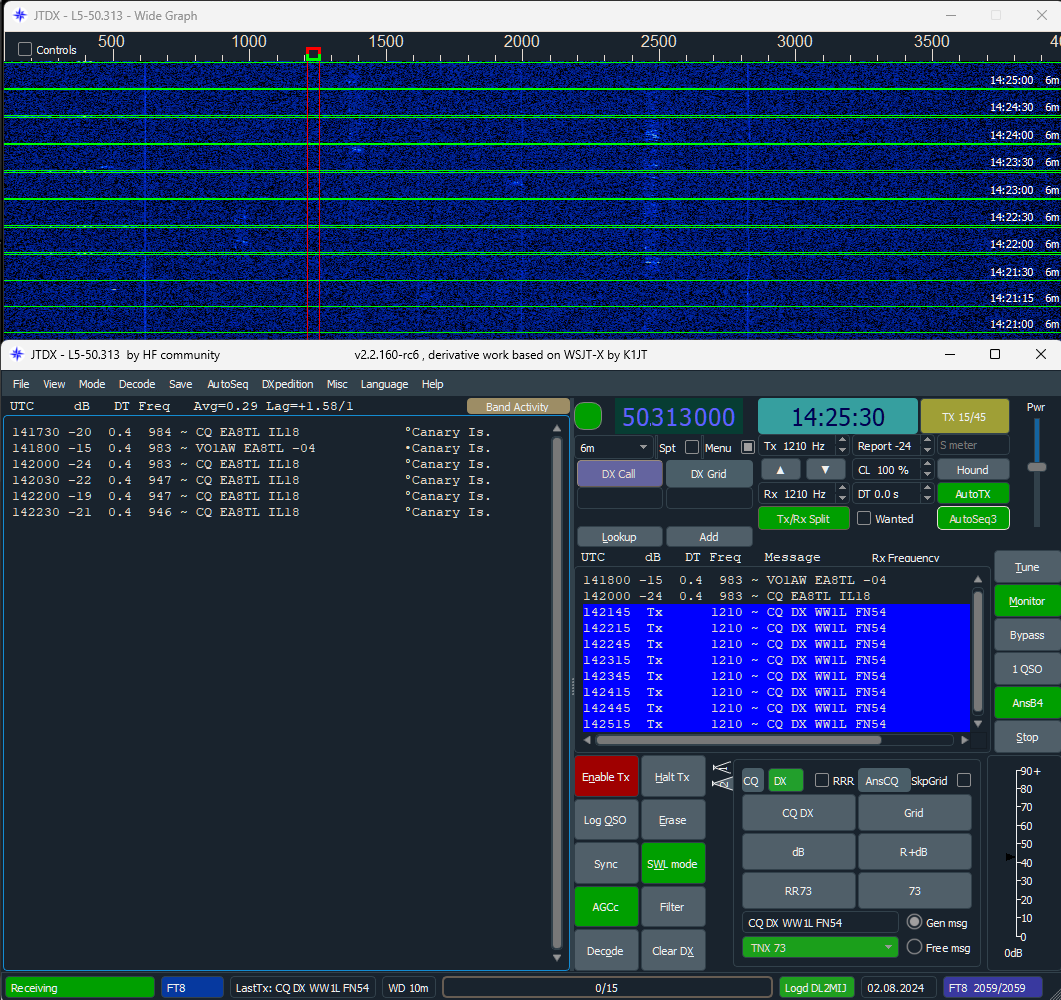Select the Free msg radio button
The width and height of the screenshot is (1061, 1000).
point(914,947)
